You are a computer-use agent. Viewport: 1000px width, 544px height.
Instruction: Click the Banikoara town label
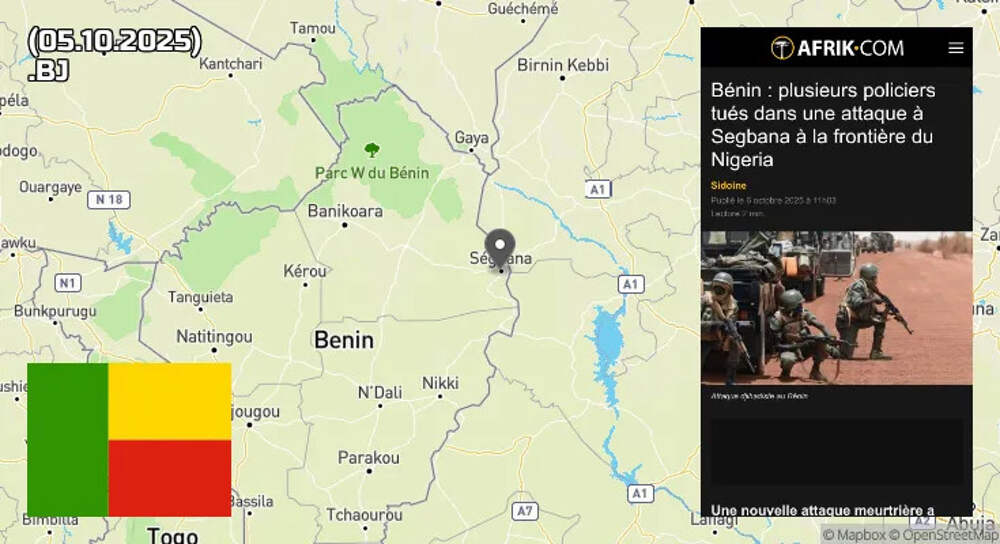coord(345,211)
